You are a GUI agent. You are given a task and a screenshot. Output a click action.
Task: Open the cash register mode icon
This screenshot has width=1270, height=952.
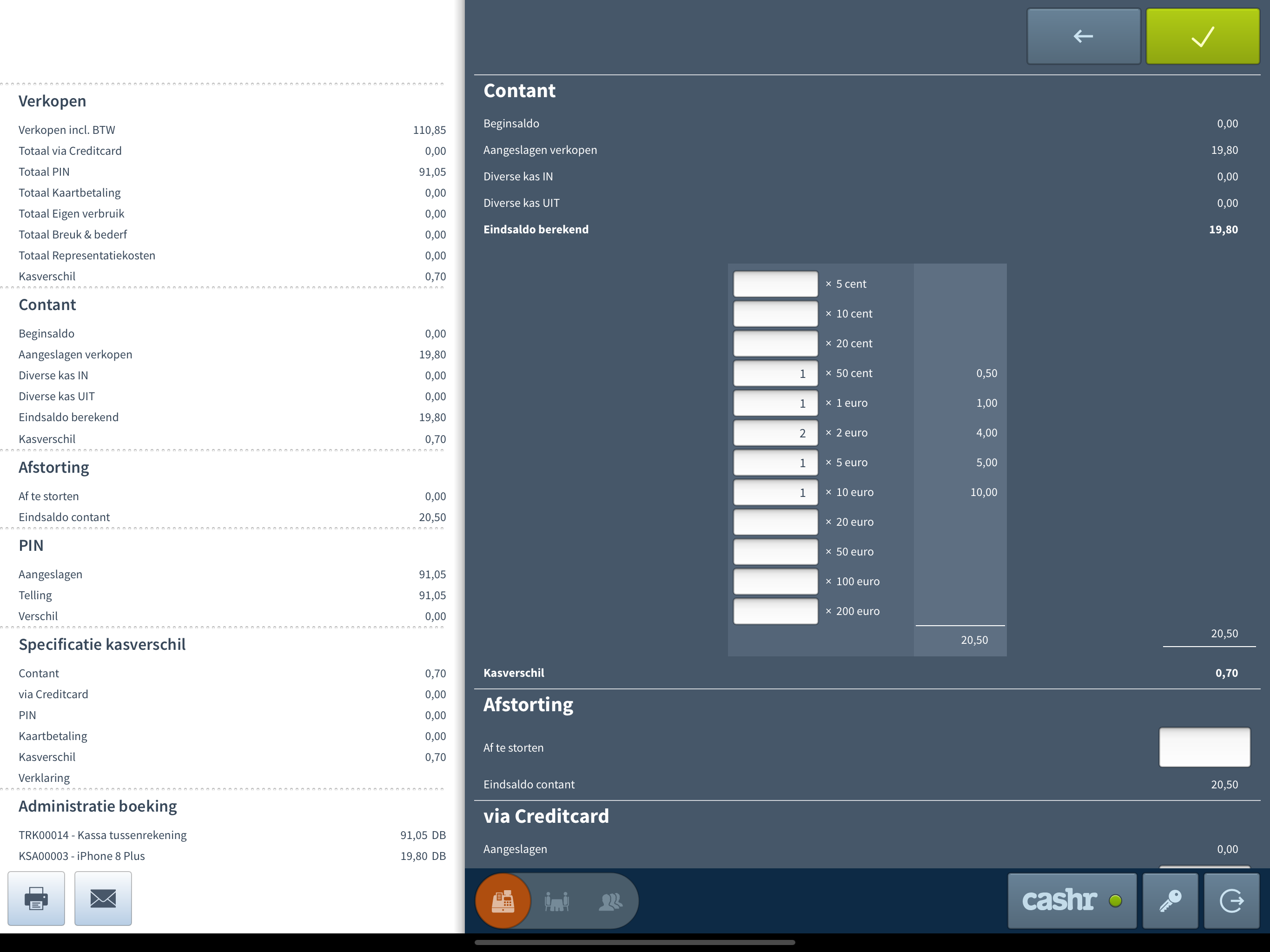[503, 901]
